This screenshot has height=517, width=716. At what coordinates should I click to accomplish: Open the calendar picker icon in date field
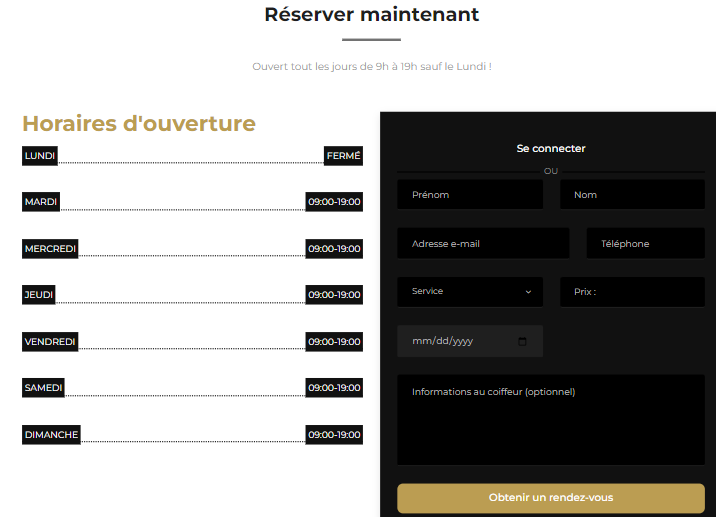click(522, 341)
